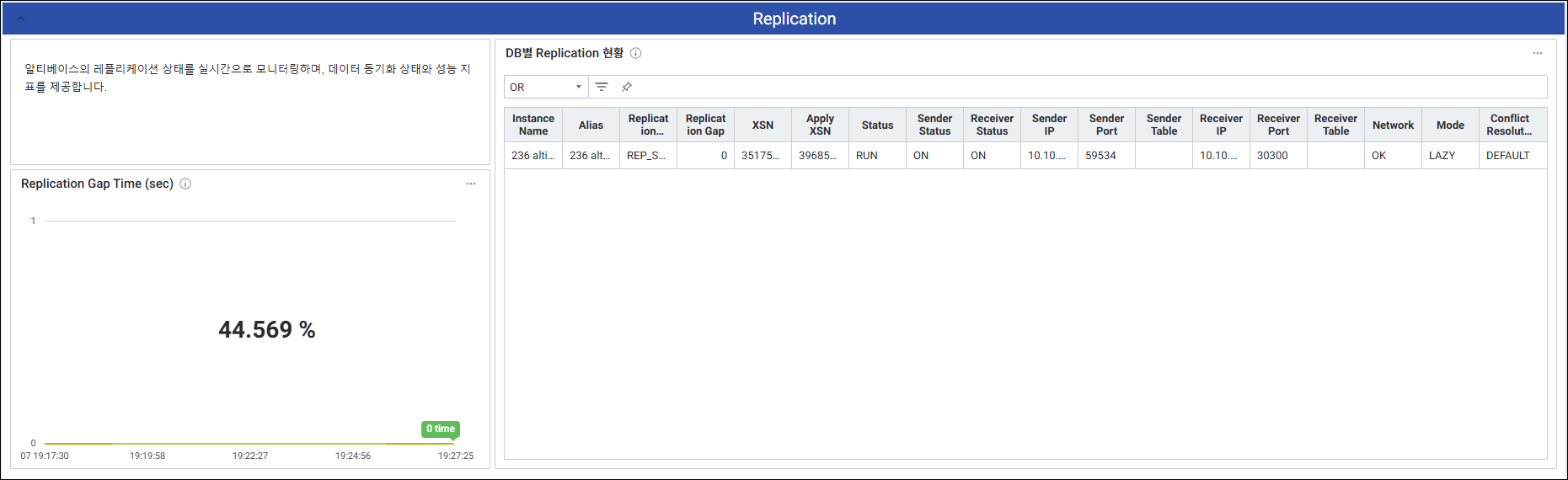Open Replication Gap Time panel options menu

(471, 184)
